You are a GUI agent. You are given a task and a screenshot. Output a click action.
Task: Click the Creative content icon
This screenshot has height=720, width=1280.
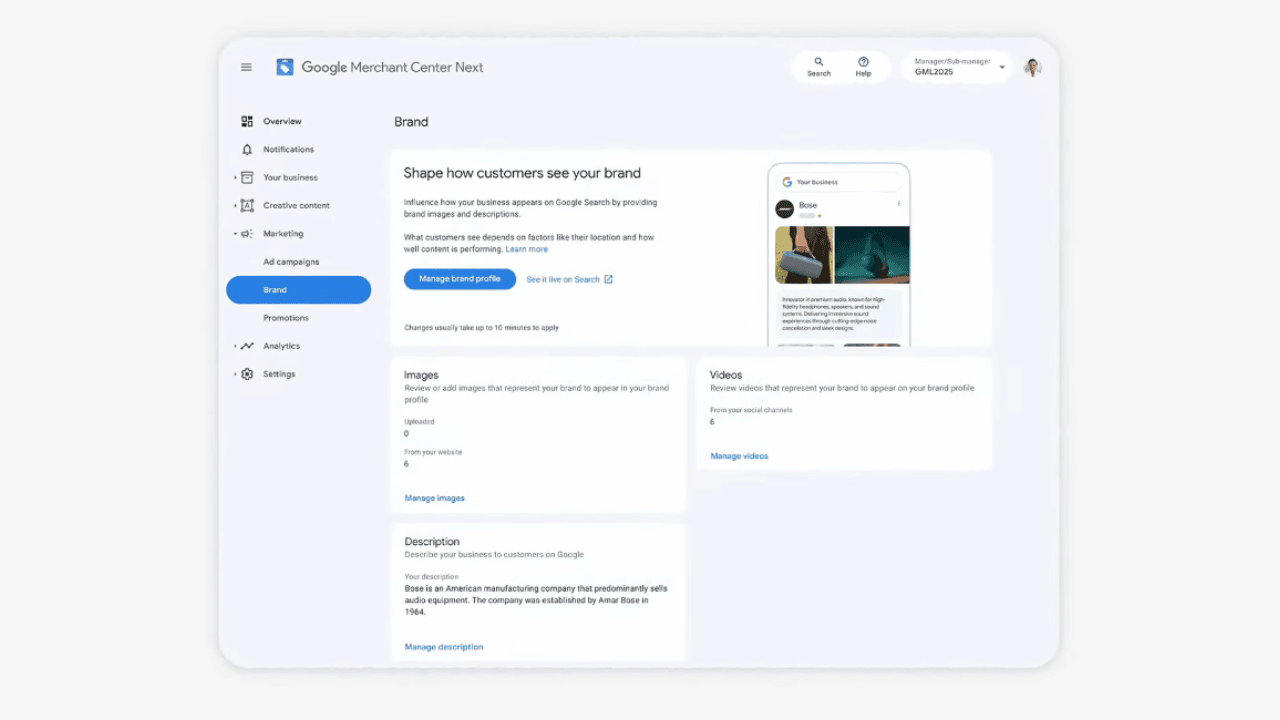pos(247,205)
